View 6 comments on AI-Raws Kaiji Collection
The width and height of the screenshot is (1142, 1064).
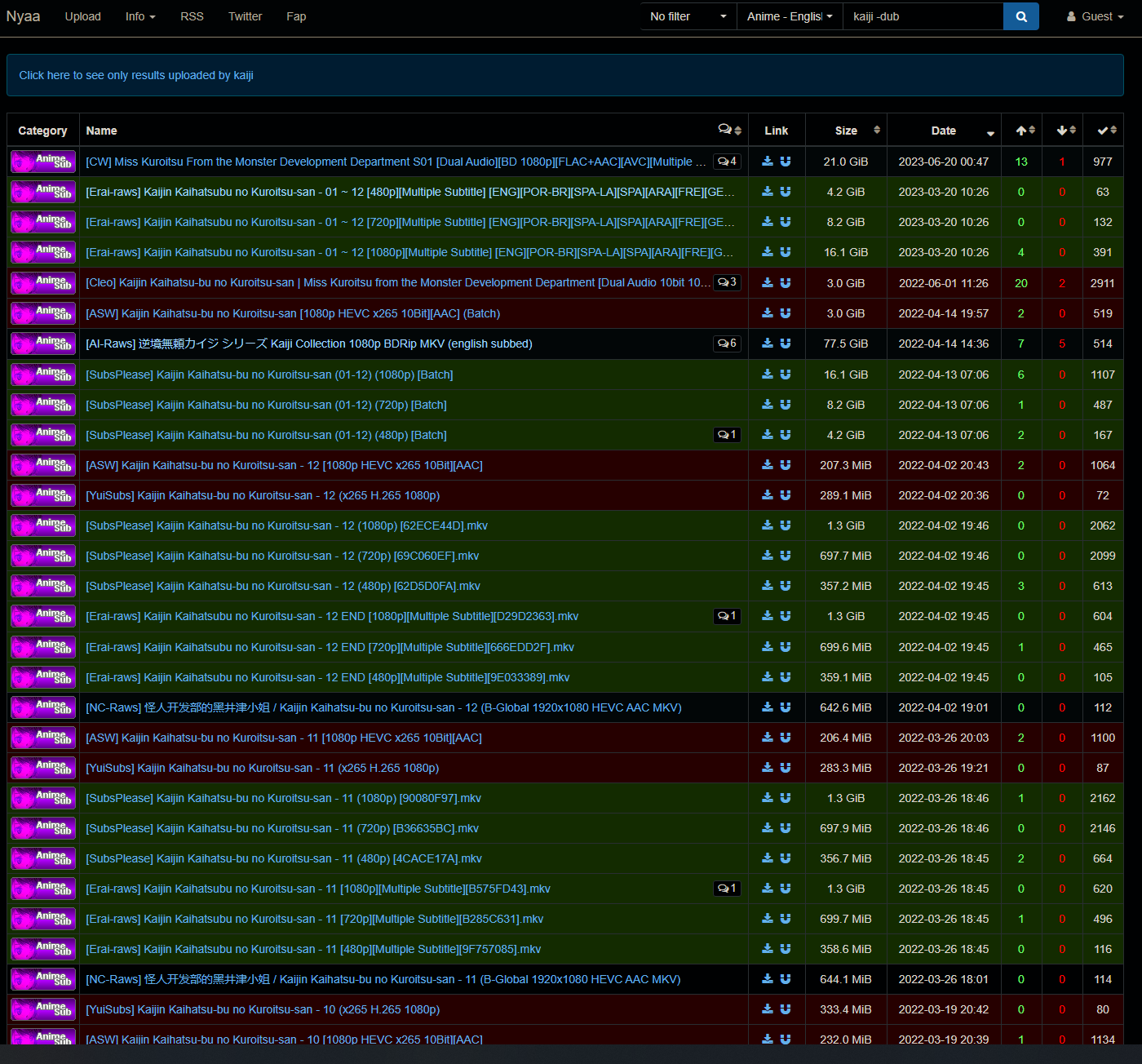[x=727, y=344]
